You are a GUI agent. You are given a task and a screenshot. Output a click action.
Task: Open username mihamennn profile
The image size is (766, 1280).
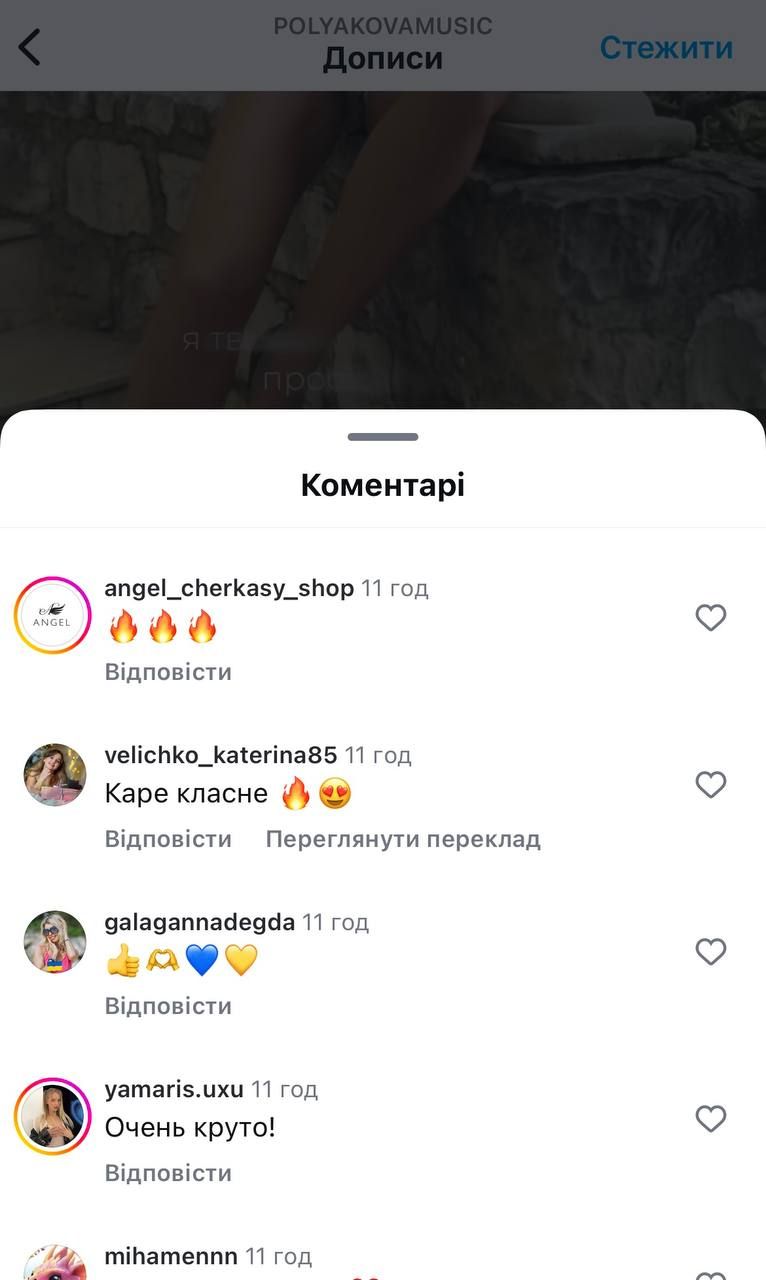pyautogui.click(x=171, y=1256)
